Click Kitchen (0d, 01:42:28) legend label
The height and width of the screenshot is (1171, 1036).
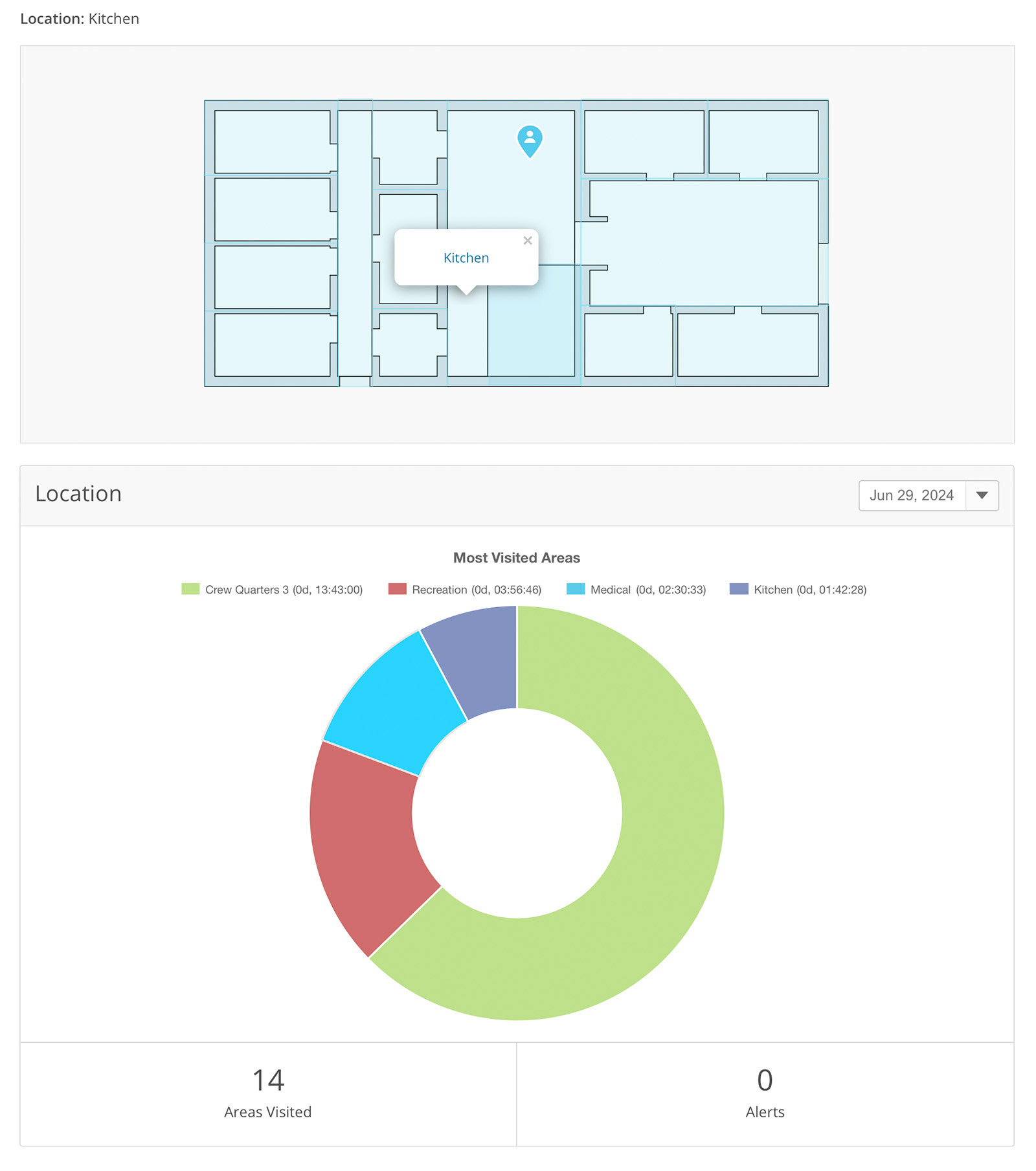click(810, 590)
